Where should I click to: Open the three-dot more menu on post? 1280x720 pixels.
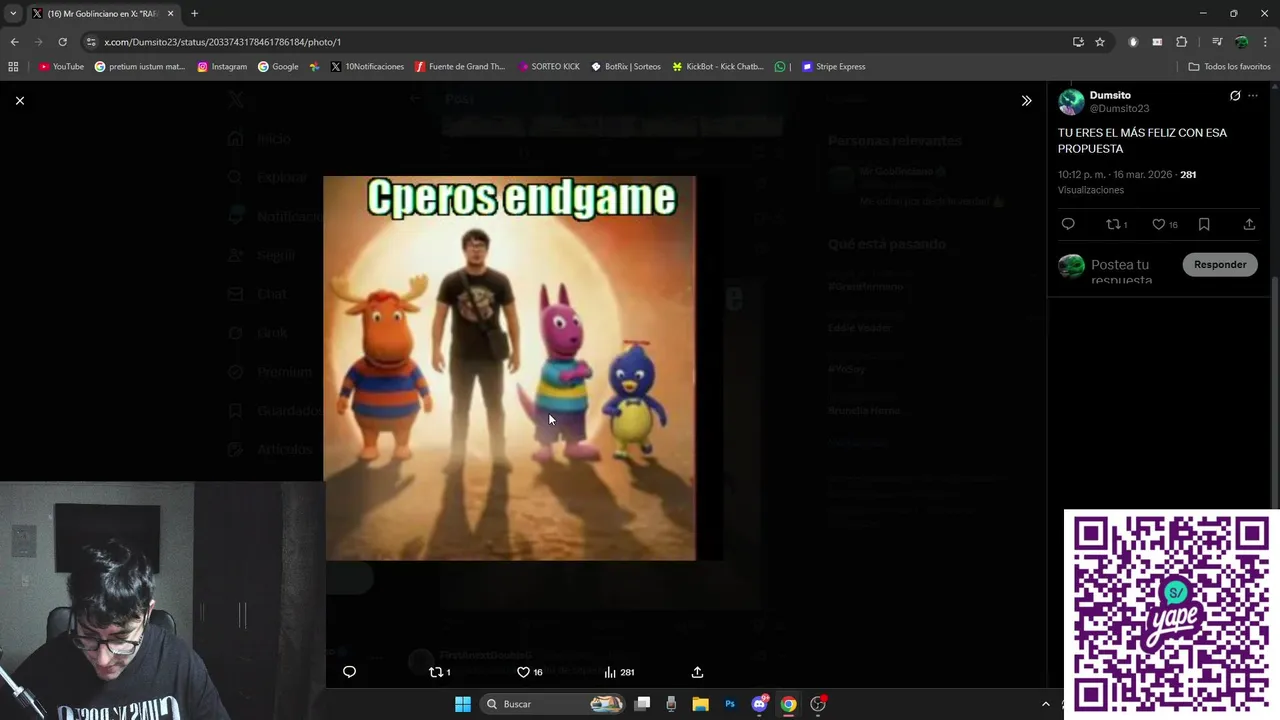click(1253, 96)
